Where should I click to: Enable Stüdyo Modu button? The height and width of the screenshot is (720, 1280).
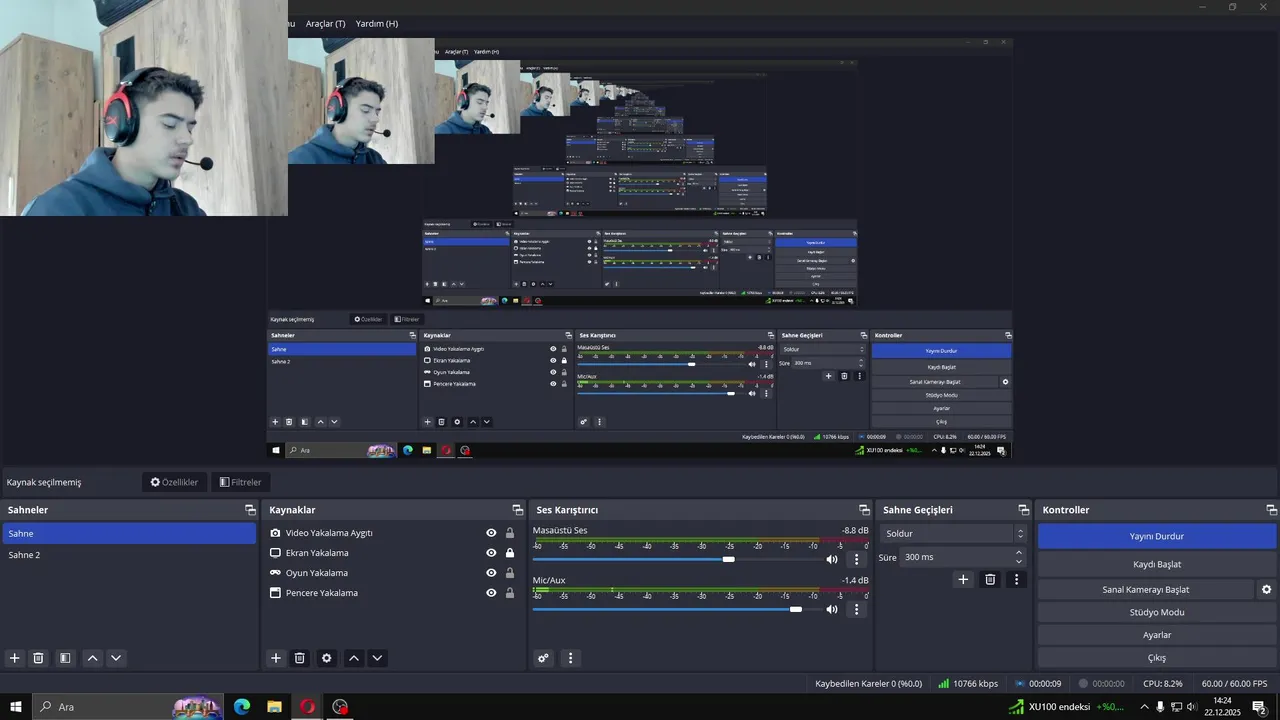(1157, 612)
